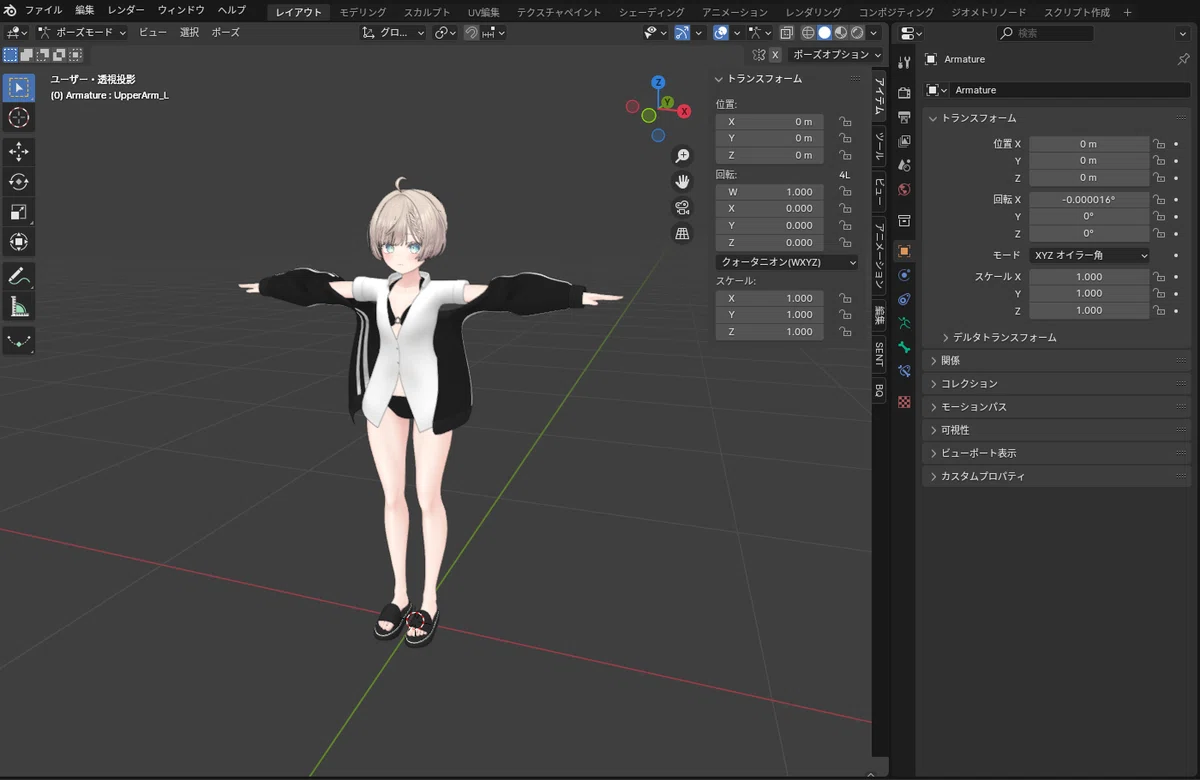
Task: Open the Object Constraints properties tab icon
Action: [904, 299]
